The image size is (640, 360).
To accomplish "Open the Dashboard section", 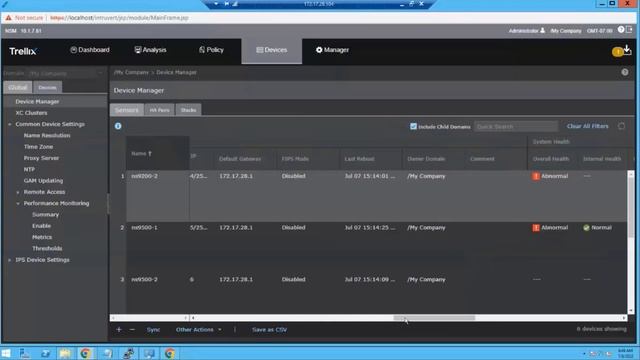I will 90,50.
